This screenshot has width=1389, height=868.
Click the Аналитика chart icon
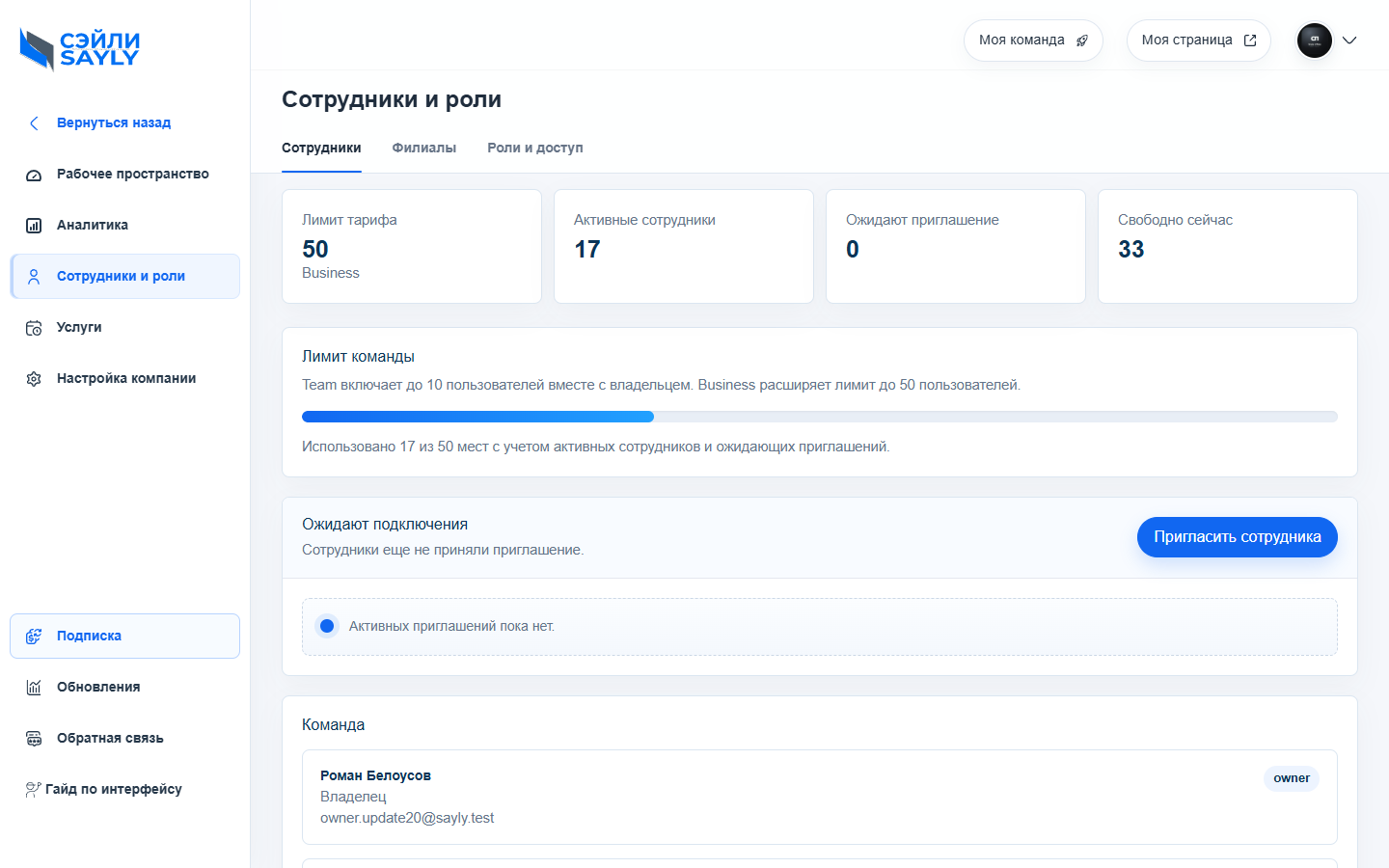pos(34,226)
